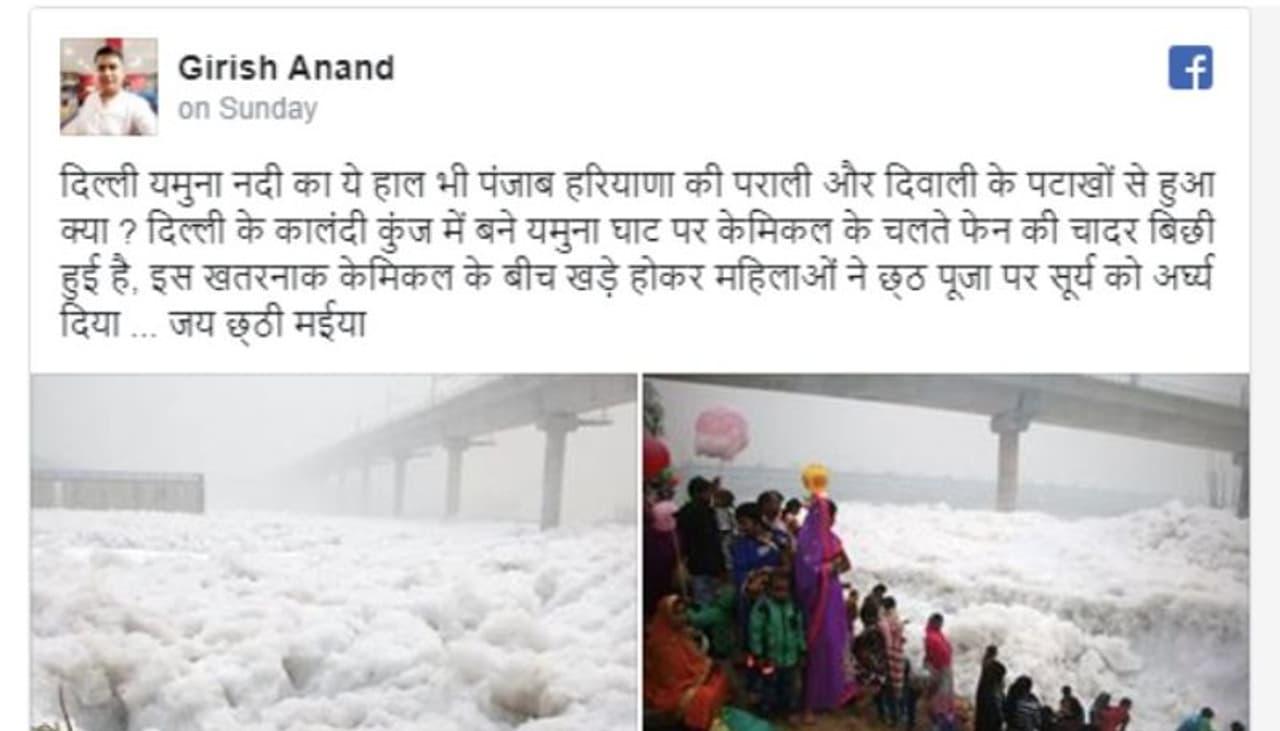This screenshot has width=1280, height=731.
Task: Open the 'on Sunday' timestamp link
Action: point(247,108)
